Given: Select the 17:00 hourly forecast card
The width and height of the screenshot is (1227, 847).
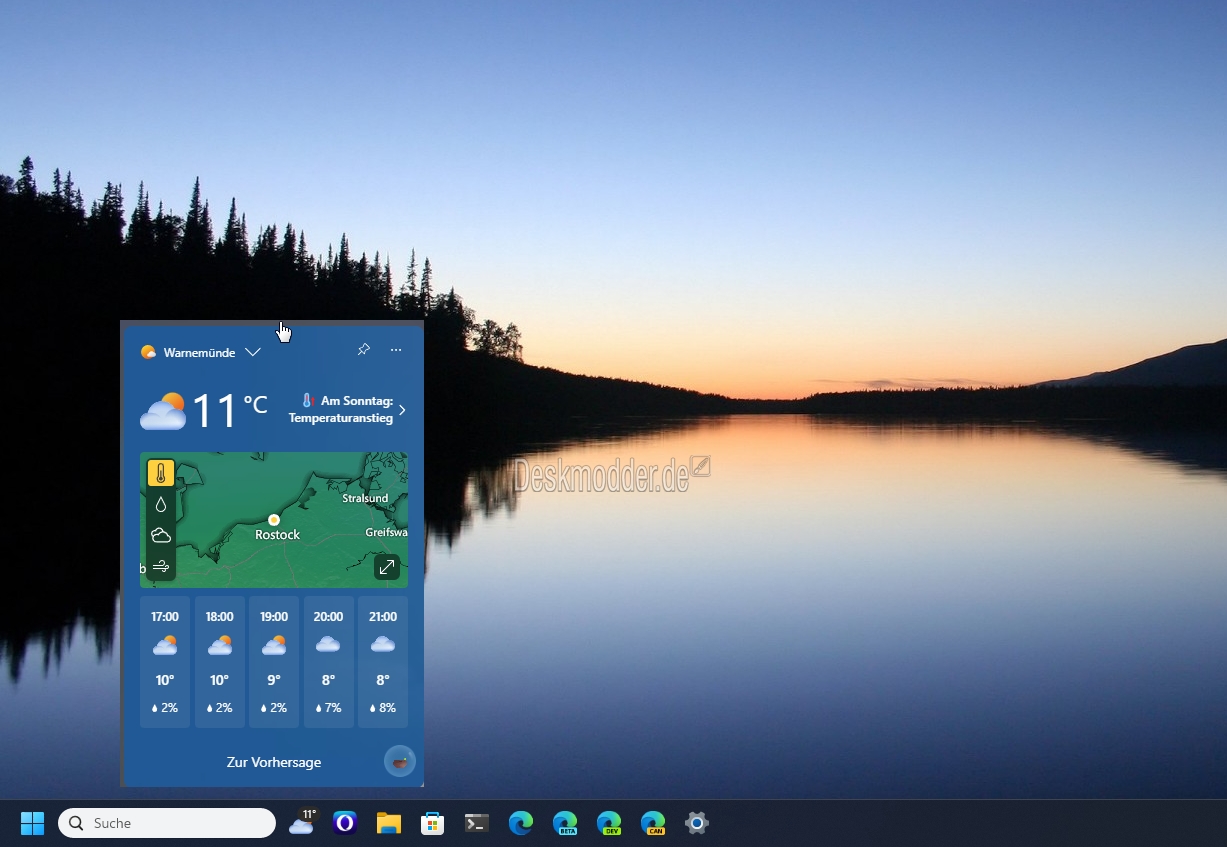Looking at the screenshot, I should [165, 661].
